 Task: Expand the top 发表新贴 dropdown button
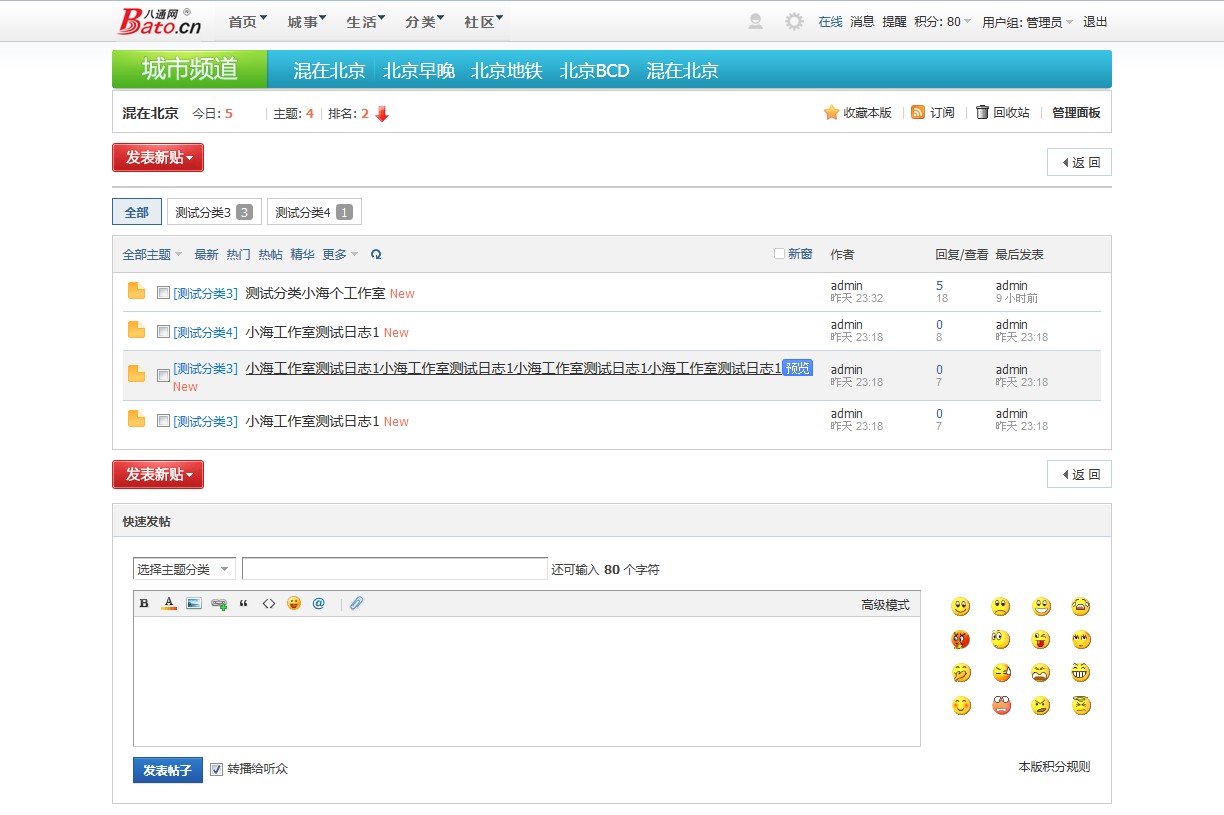click(158, 158)
